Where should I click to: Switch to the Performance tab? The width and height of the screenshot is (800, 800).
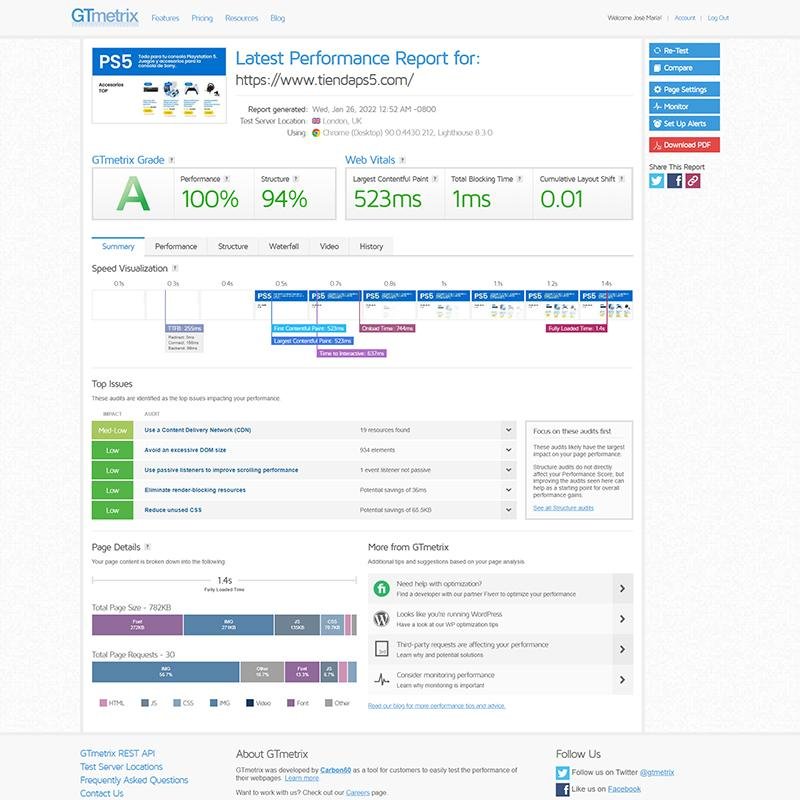(176, 246)
